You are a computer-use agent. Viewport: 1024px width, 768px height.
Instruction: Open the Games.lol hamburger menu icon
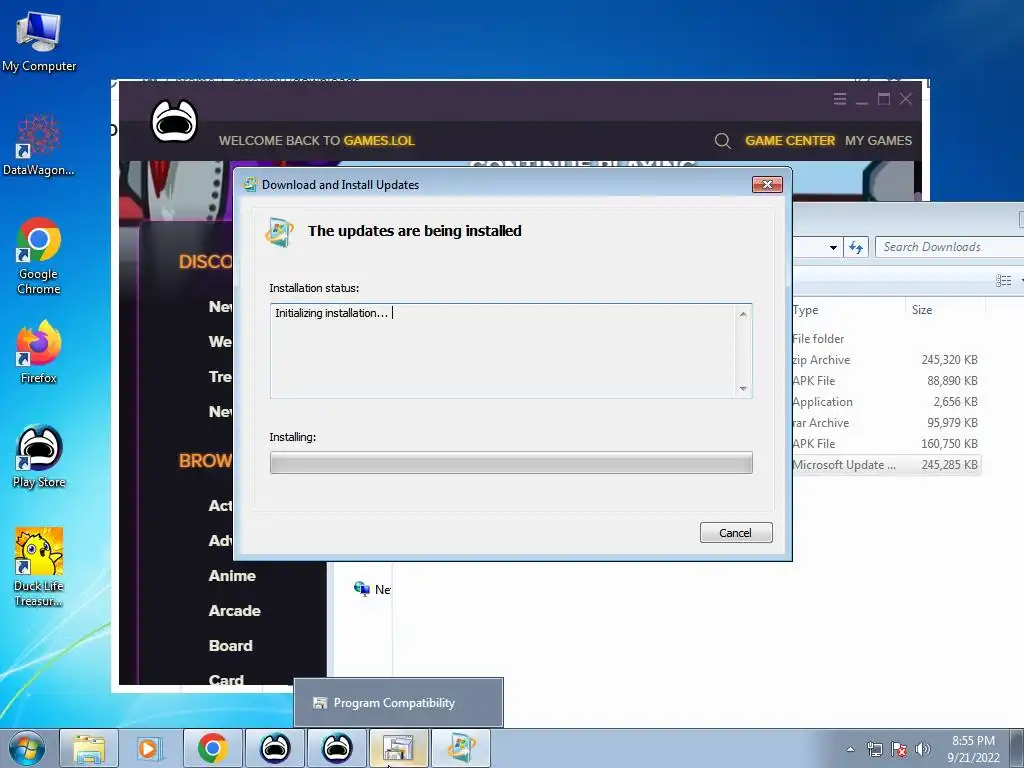840,99
